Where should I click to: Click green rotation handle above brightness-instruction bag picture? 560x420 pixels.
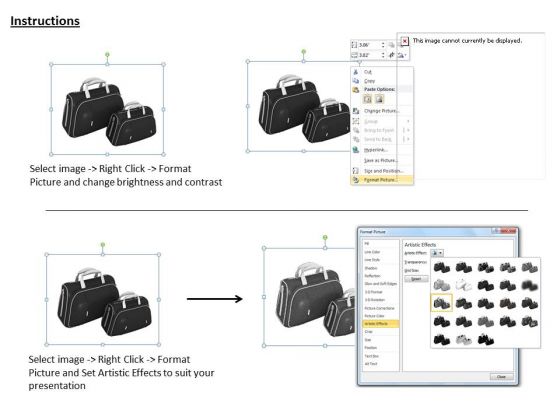click(107, 55)
